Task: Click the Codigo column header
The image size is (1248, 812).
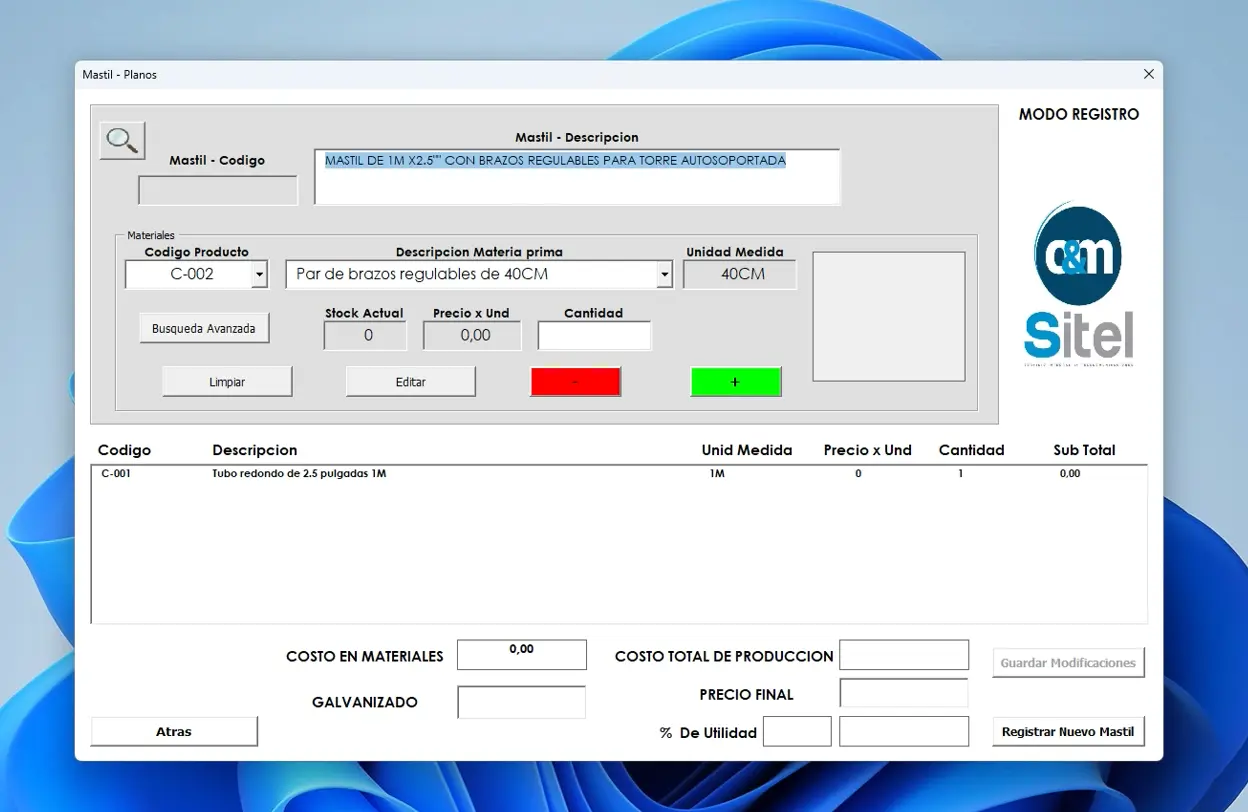Action: [x=124, y=450]
